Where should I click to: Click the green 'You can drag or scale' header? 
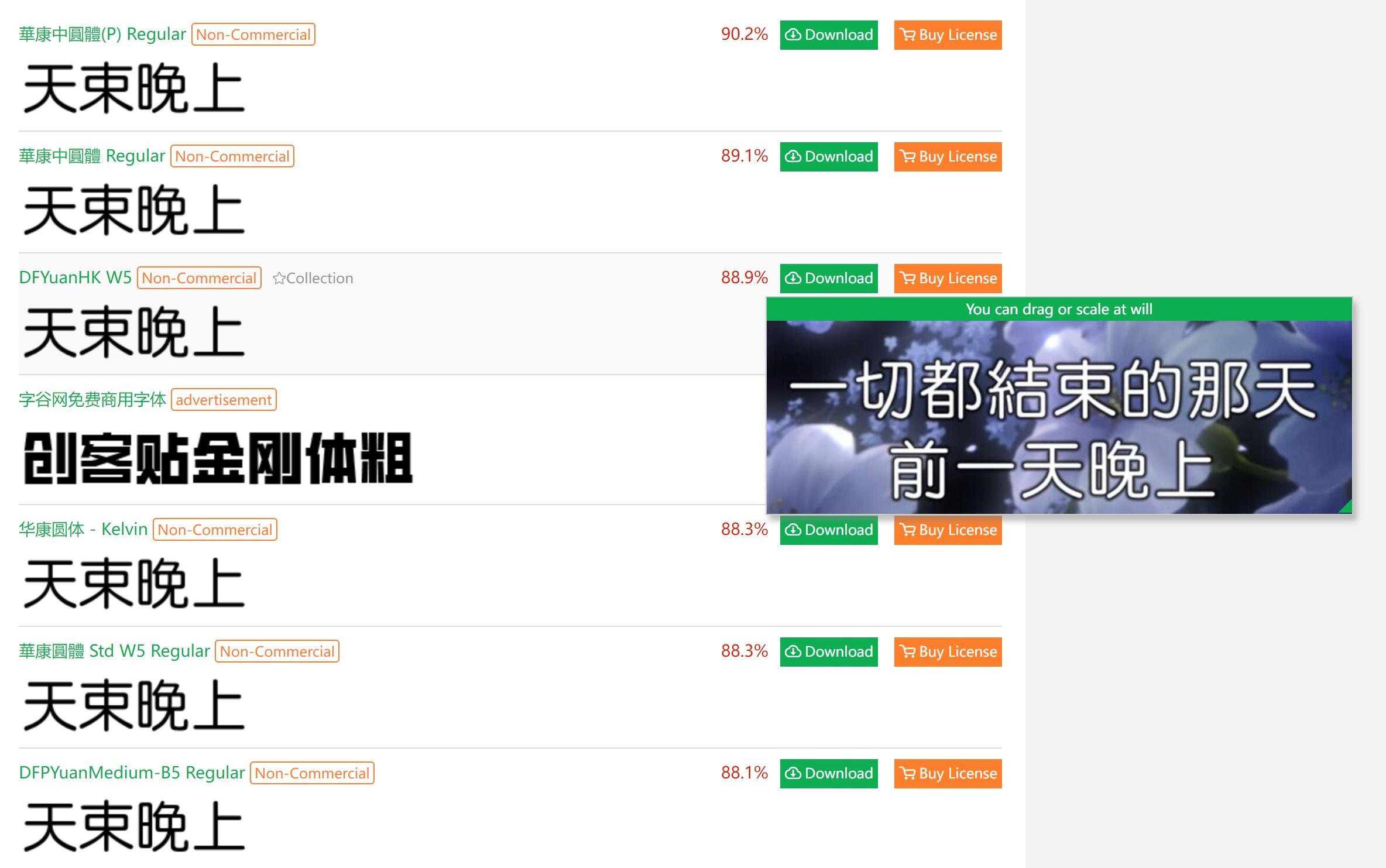pos(1059,309)
